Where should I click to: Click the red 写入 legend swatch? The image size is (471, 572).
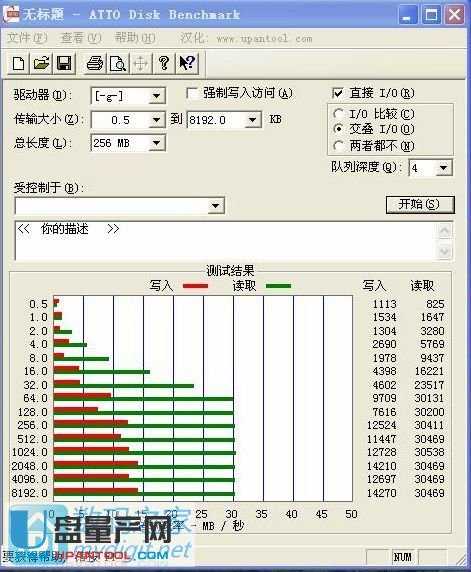(x=195, y=286)
